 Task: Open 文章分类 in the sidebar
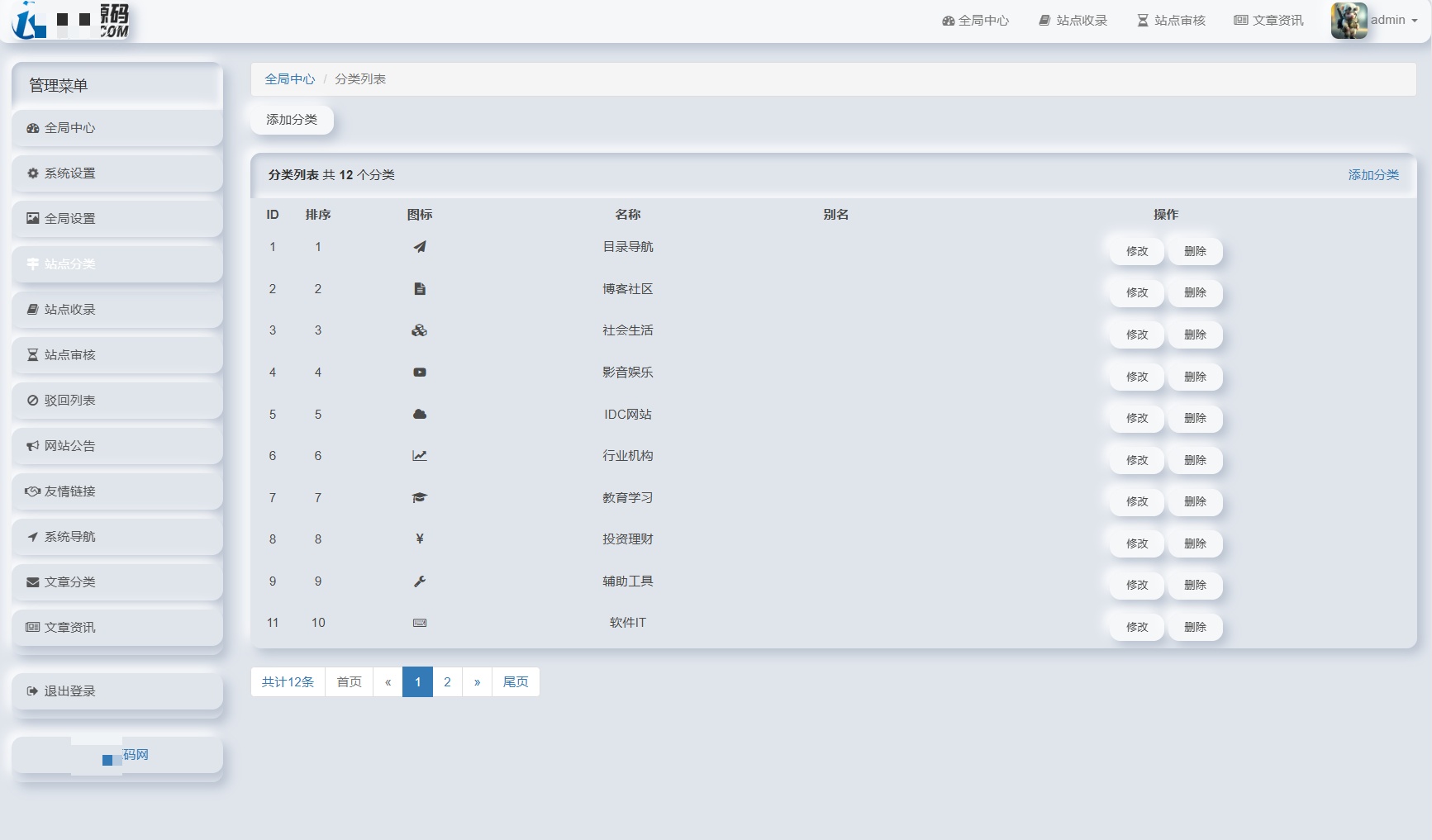117,582
